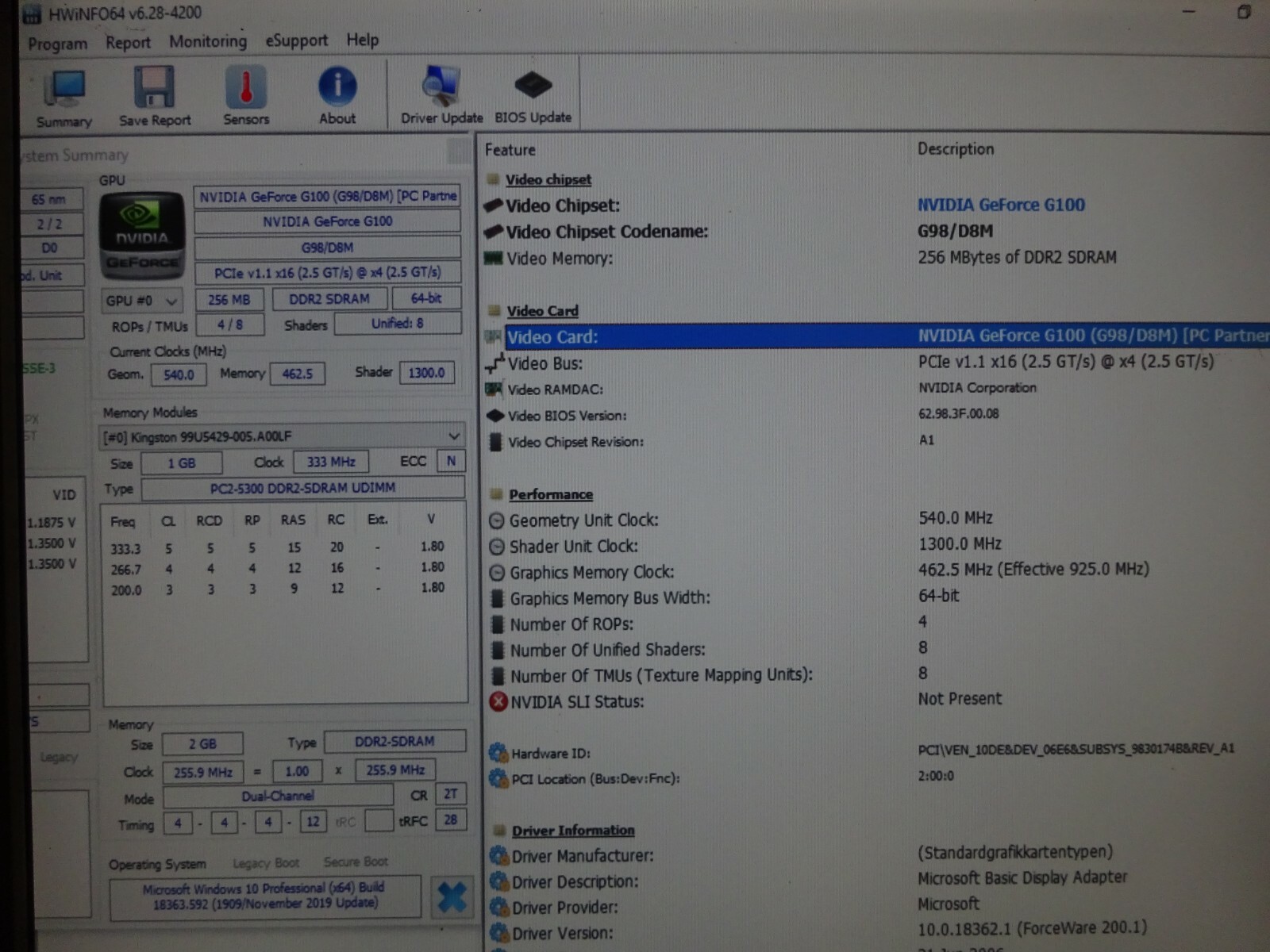Click the ECC indicator showing N

[x=450, y=461]
